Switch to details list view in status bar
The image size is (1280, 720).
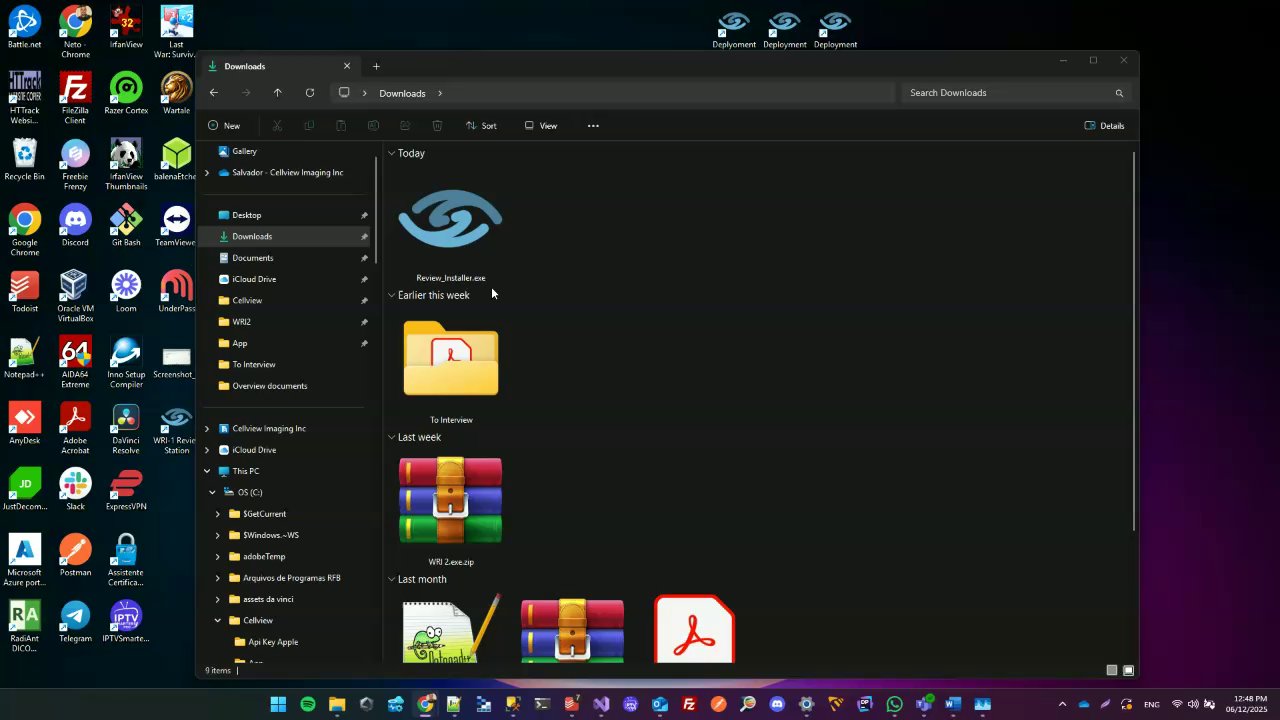pyautogui.click(x=1112, y=670)
